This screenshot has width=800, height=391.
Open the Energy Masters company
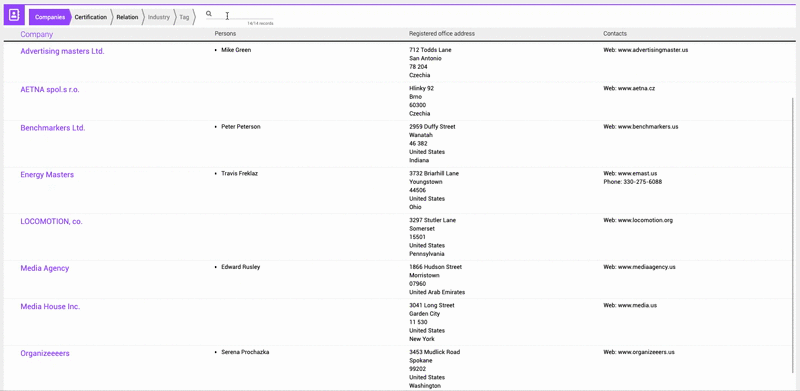(47, 175)
